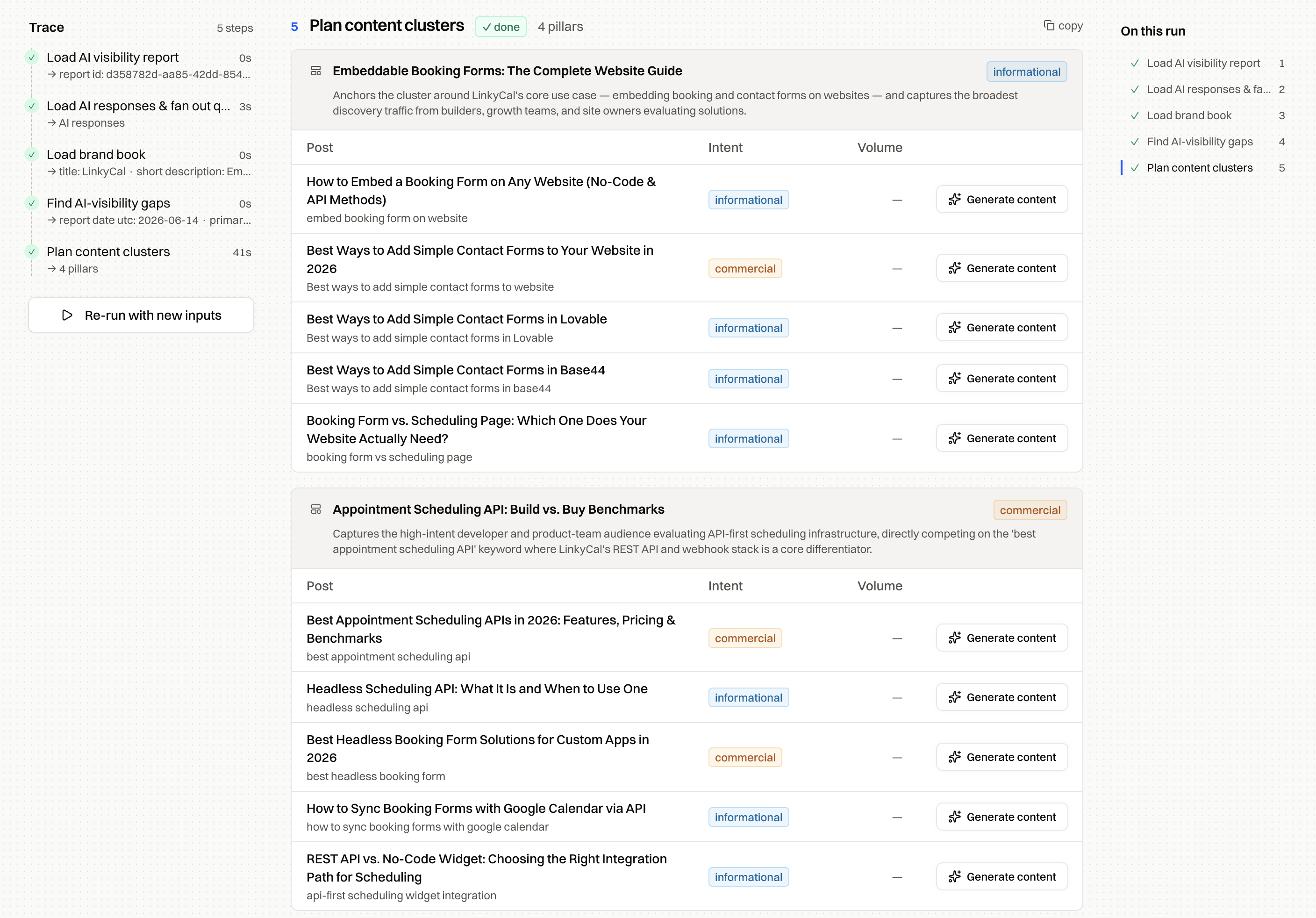Click Volume column header in second cluster table
Image resolution: width=1316 pixels, height=918 pixels.
click(880, 586)
